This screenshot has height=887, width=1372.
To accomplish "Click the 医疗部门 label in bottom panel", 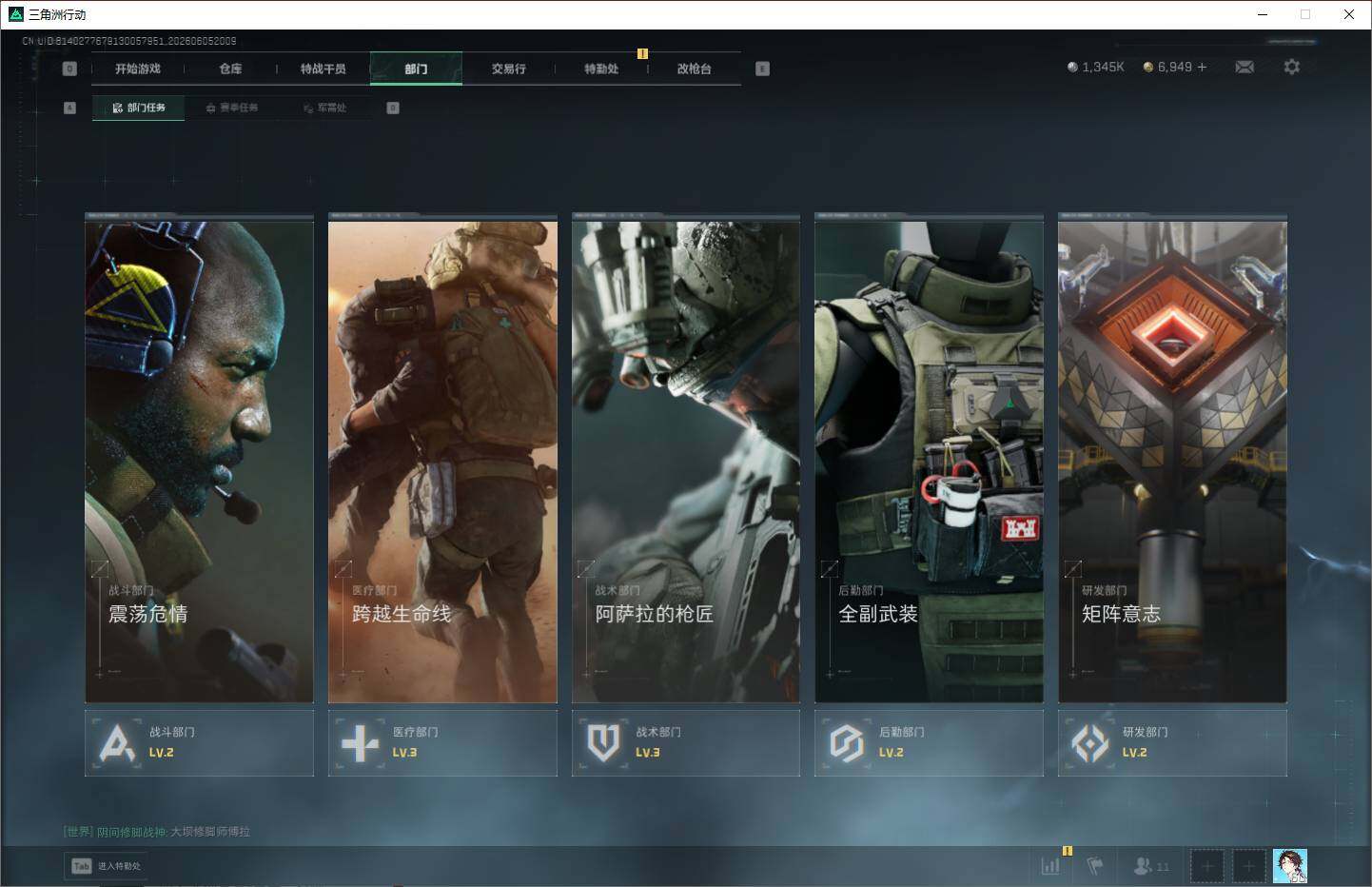I will 416,732.
